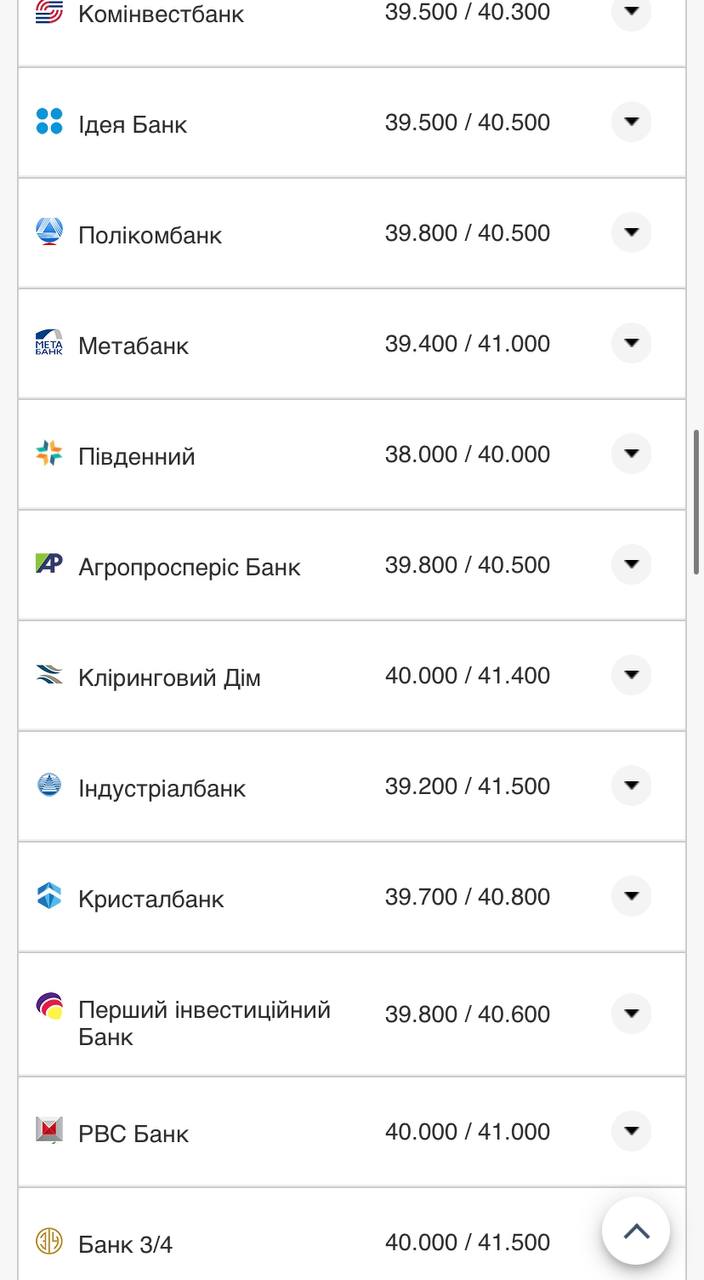Click the Індустріалбанк logo icon

49,786
